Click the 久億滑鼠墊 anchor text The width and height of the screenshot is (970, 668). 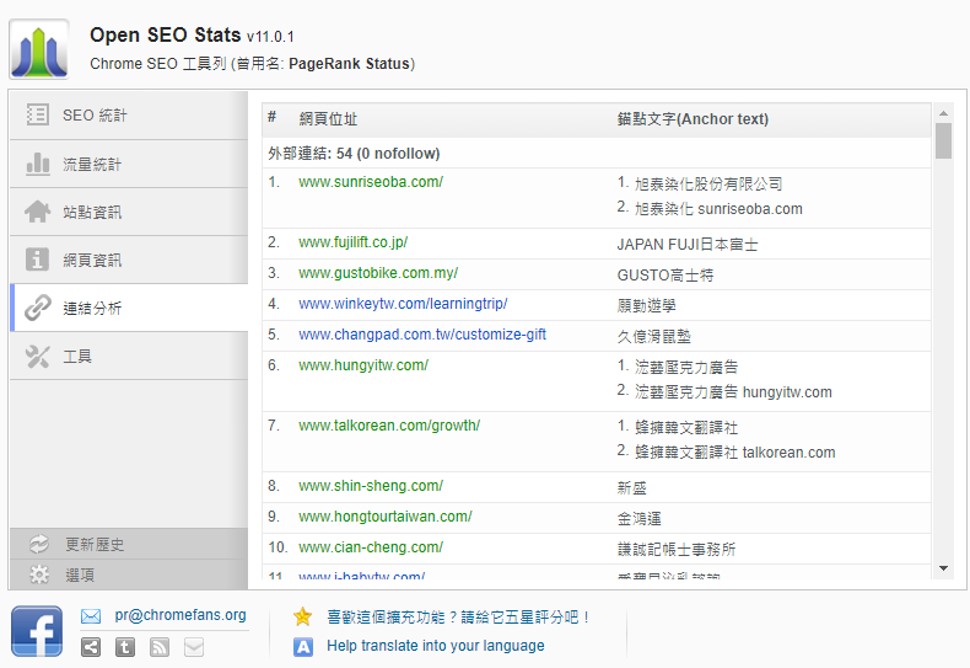pos(654,336)
